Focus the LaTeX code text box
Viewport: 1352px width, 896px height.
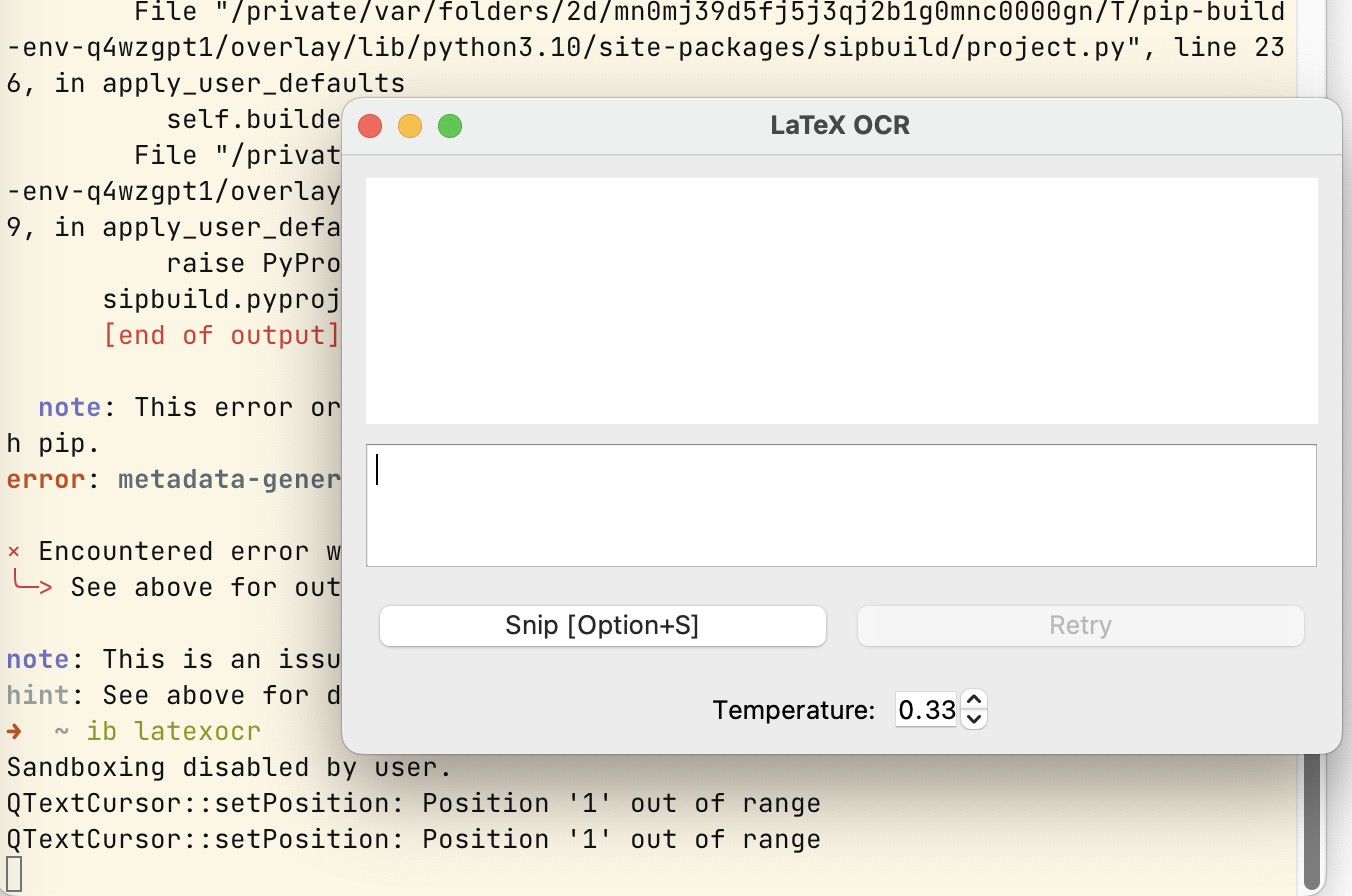[841, 506]
